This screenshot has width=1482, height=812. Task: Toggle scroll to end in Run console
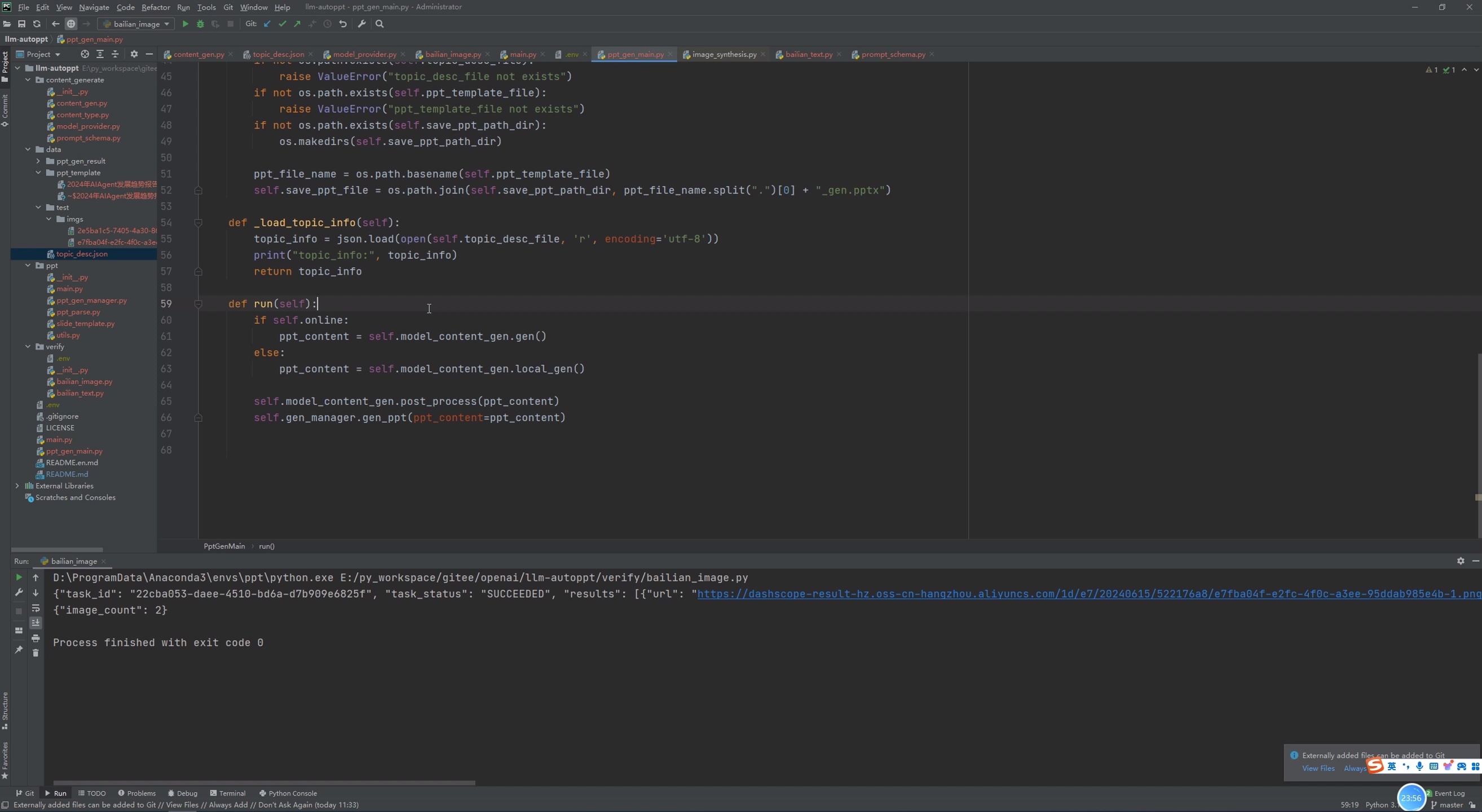[x=36, y=623]
